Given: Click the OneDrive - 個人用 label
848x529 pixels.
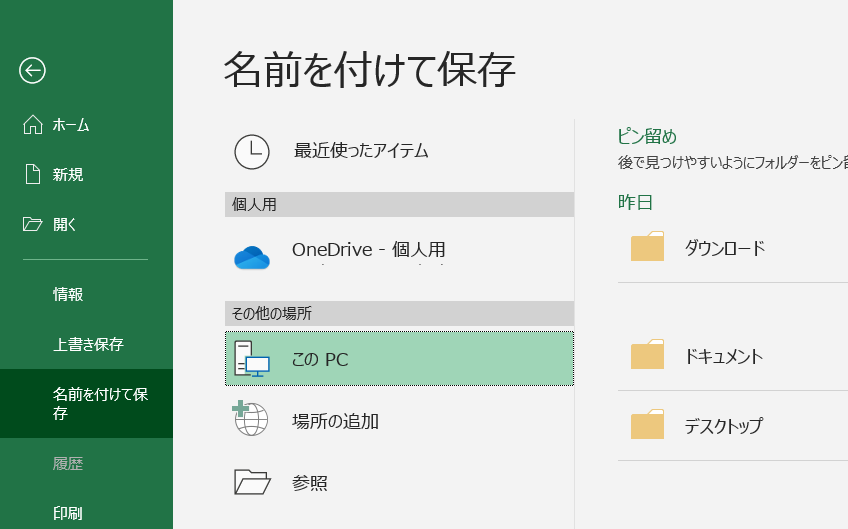Looking at the screenshot, I should 368,249.
